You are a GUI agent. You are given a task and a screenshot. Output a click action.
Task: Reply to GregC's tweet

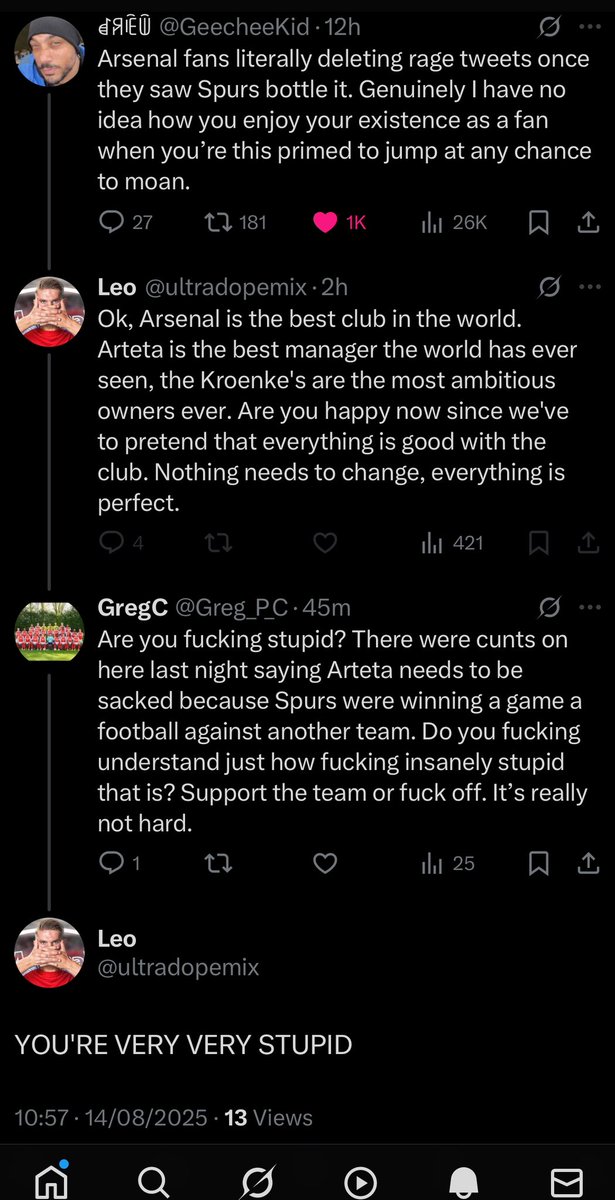pyautogui.click(x=111, y=863)
